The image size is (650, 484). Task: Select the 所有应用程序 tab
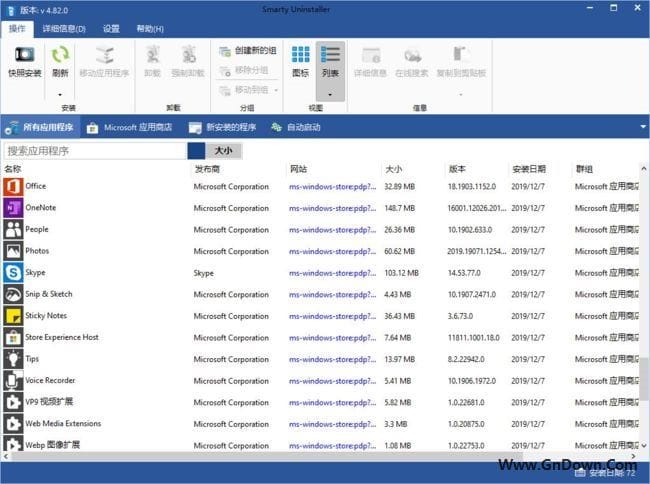point(40,127)
